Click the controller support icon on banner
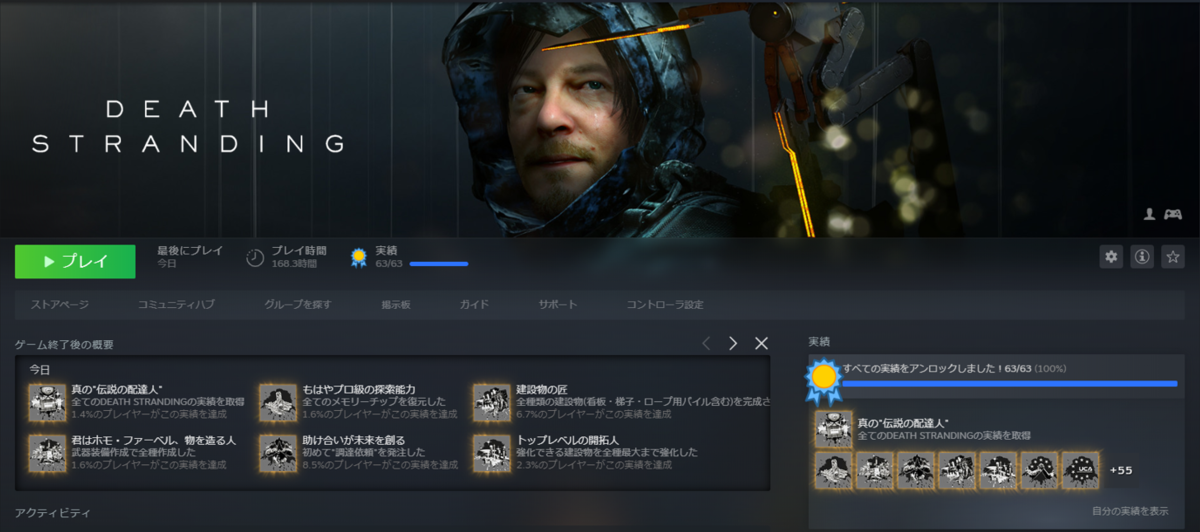Screen dimensions: 1200x532 (x=1173, y=214)
